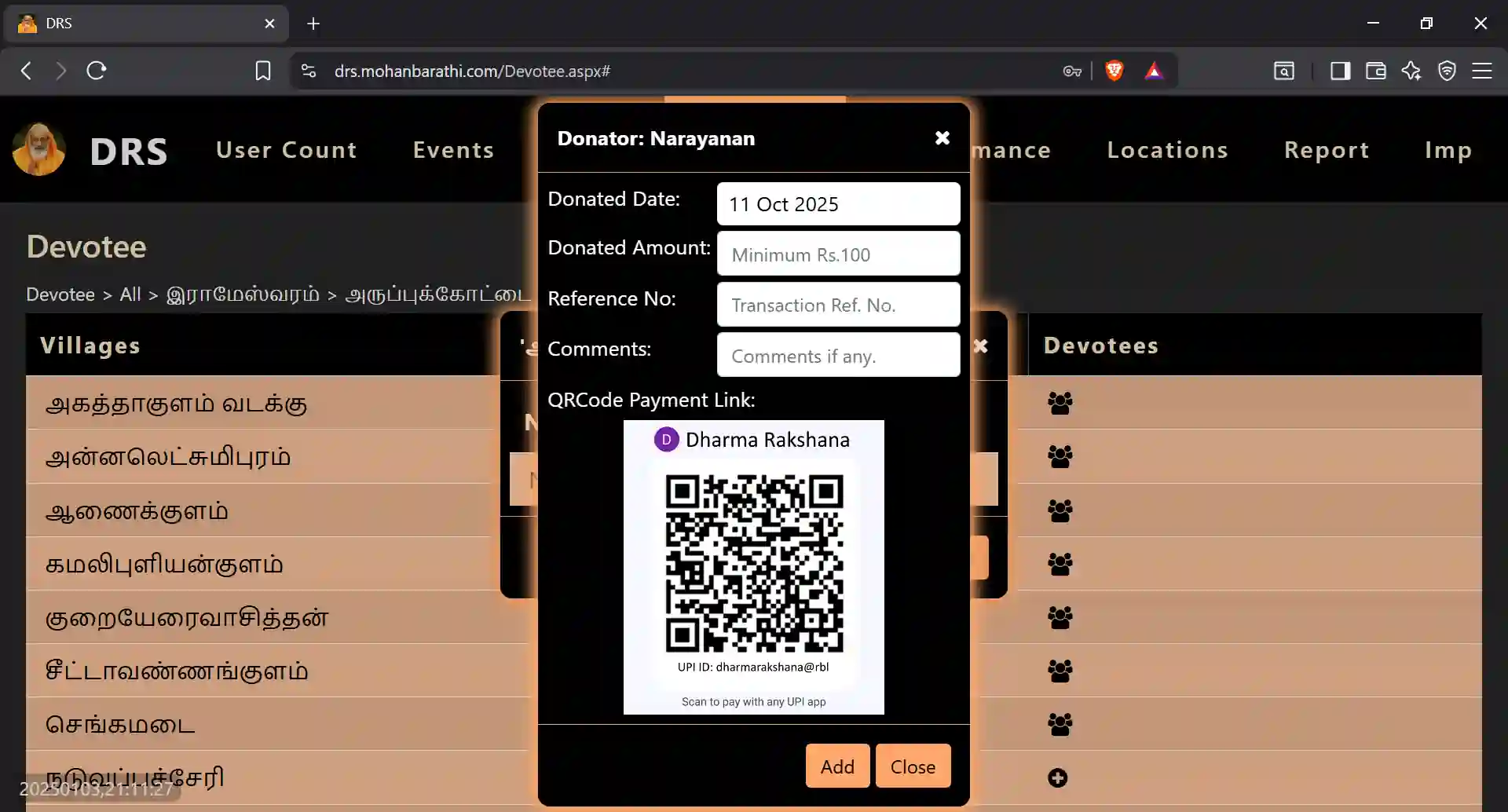Image resolution: width=1508 pixels, height=812 pixels.
Task: Open the Imp menu item
Action: coord(1448,150)
